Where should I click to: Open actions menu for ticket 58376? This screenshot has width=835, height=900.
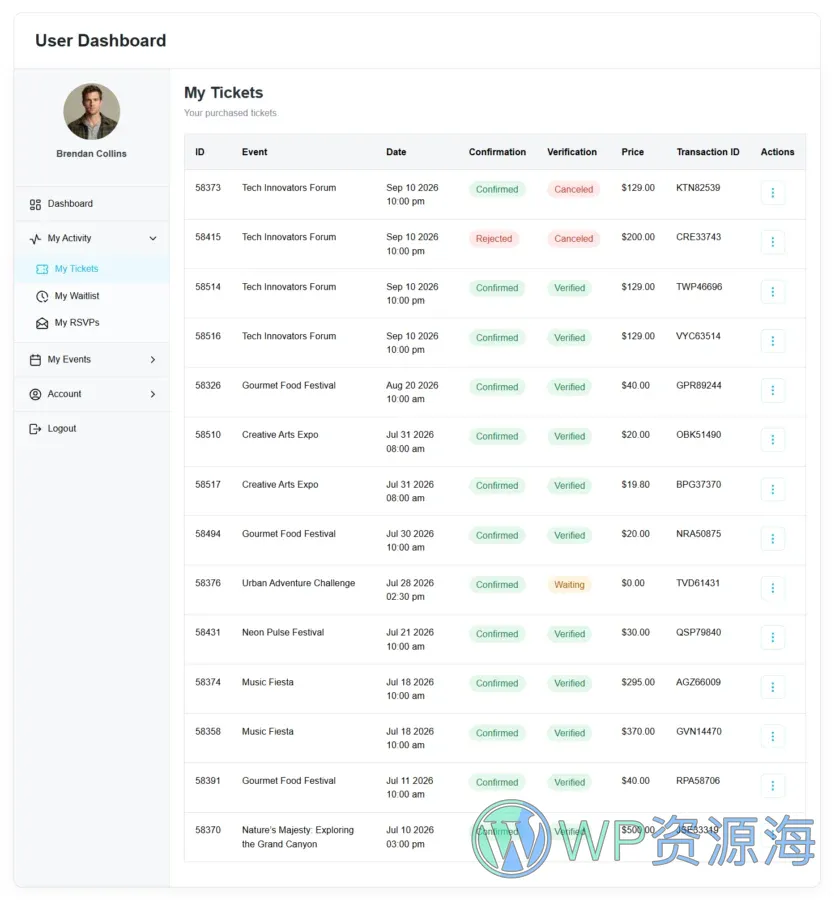click(x=772, y=588)
